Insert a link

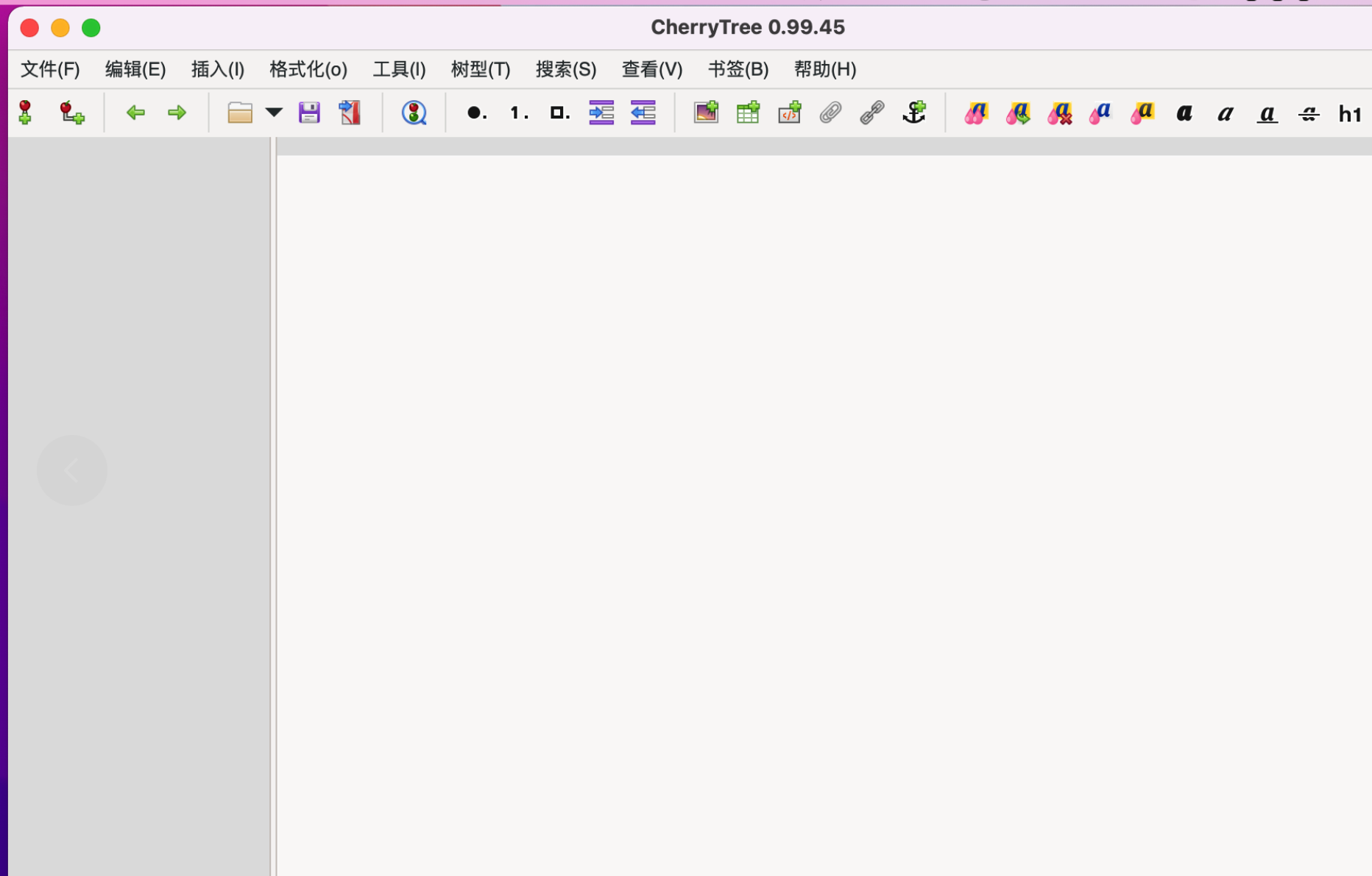coord(871,113)
